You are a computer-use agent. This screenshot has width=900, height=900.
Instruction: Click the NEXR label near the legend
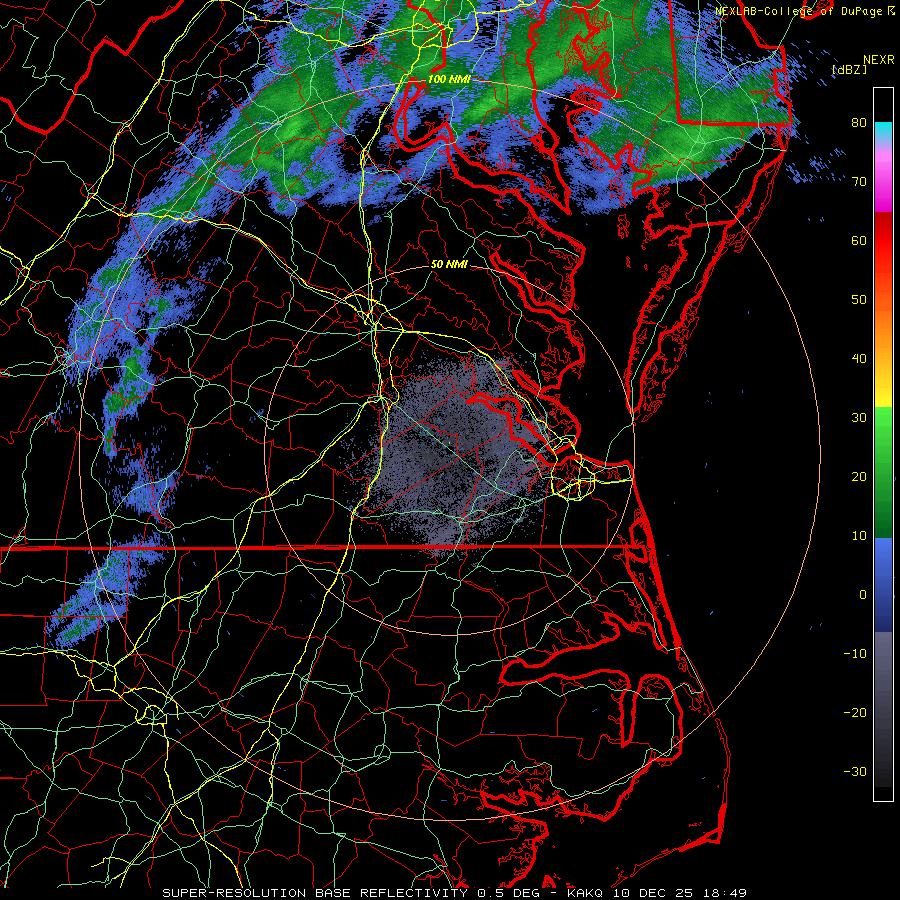(x=879, y=60)
